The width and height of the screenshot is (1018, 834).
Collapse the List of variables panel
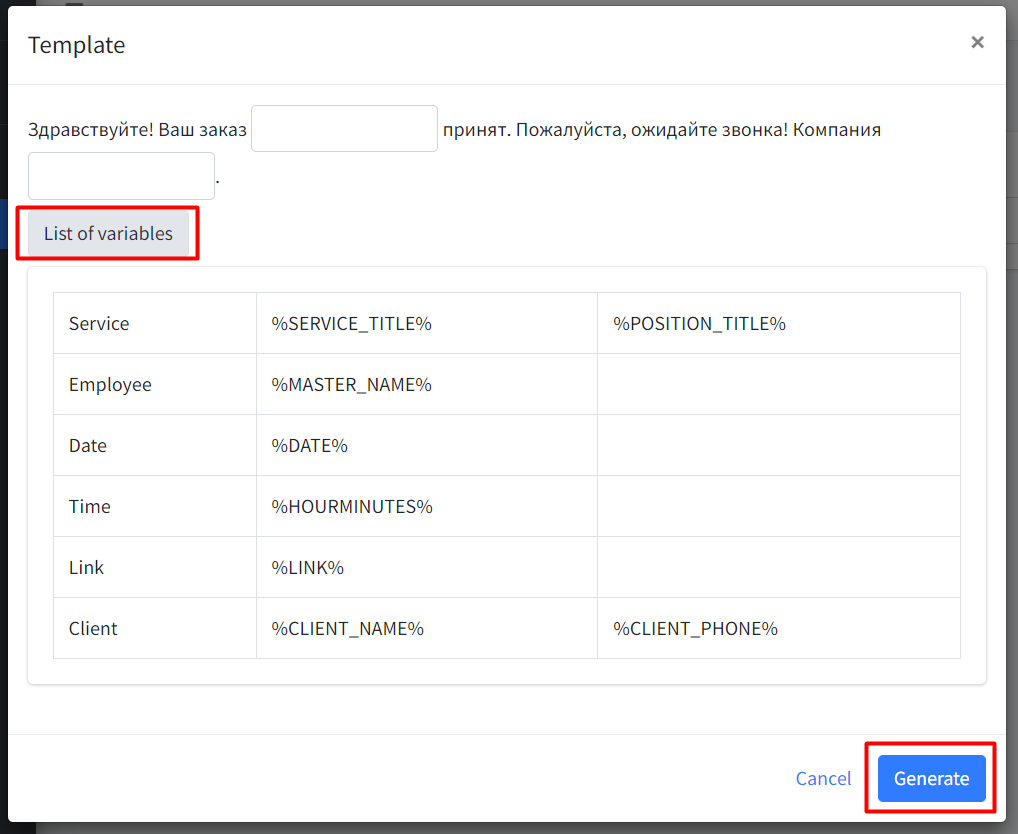(108, 234)
